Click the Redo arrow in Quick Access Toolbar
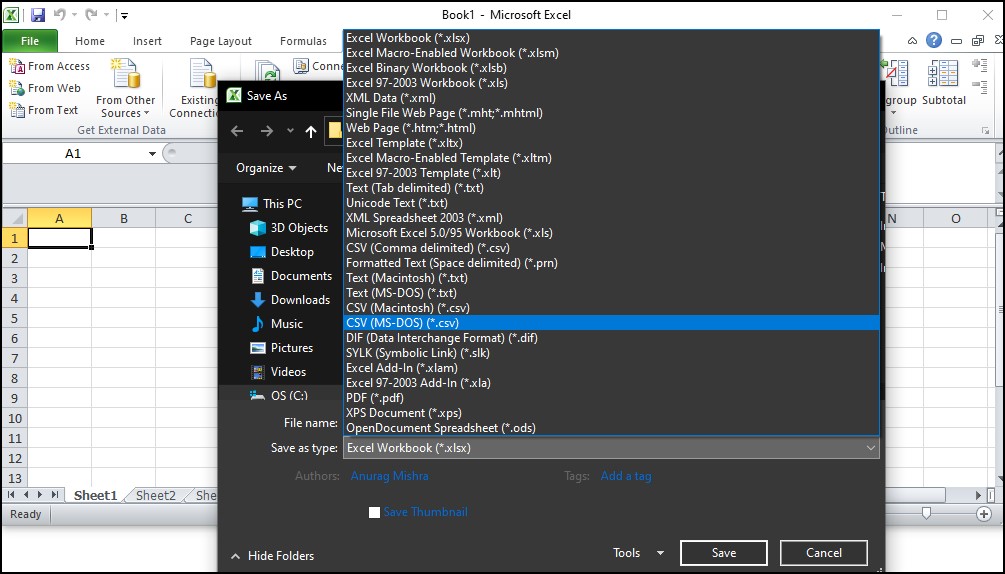This screenshot has height=574, width=1005. [90, 14]
